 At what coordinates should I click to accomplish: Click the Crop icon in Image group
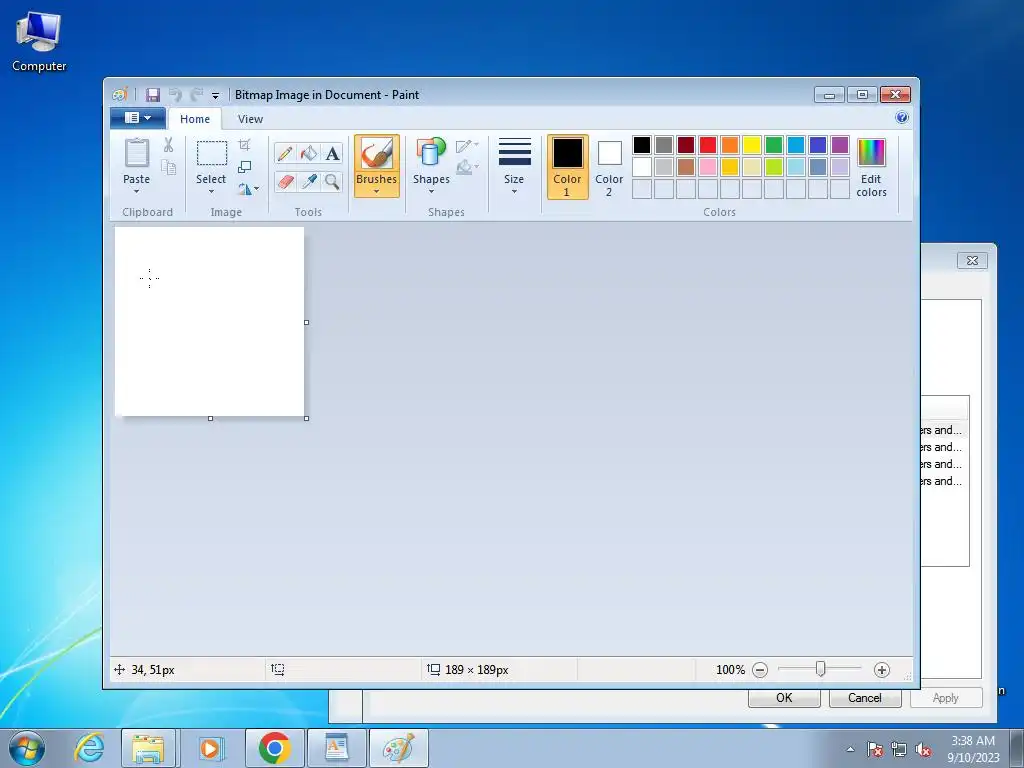(244, 144)
